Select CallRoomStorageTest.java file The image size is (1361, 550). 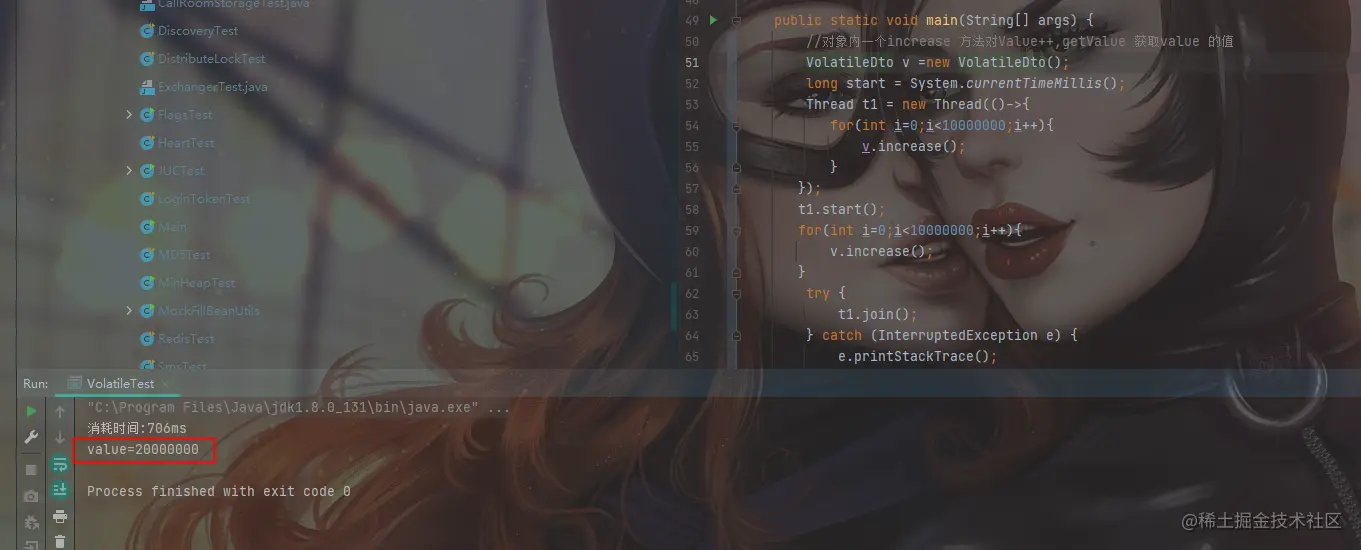click(234, 4)
